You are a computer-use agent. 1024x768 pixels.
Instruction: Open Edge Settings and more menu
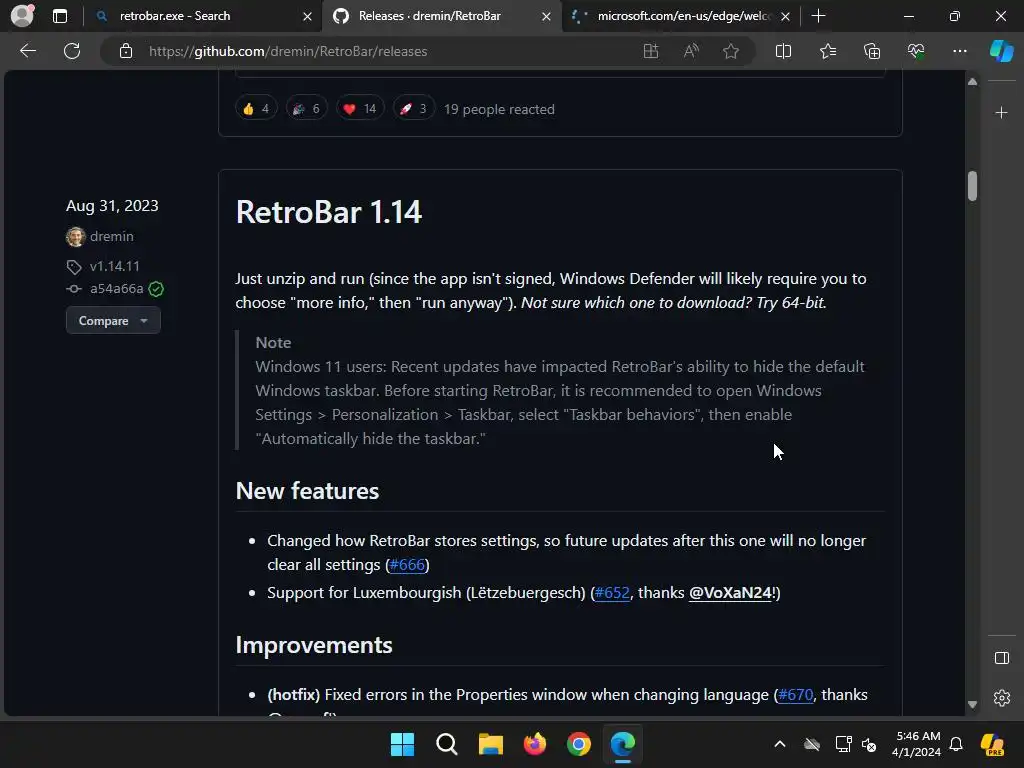pyautogui.click(x=959, y=51)
